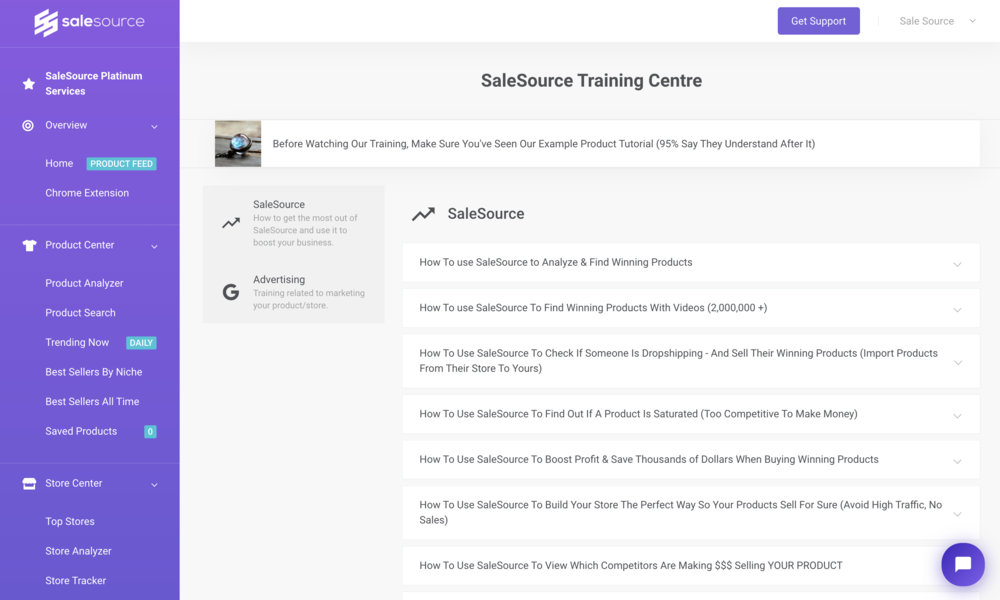The height and width of the screenshot is (600, 1000).
Task: Click the trend icon next to SaleSource heading
Action: point(423,214)
